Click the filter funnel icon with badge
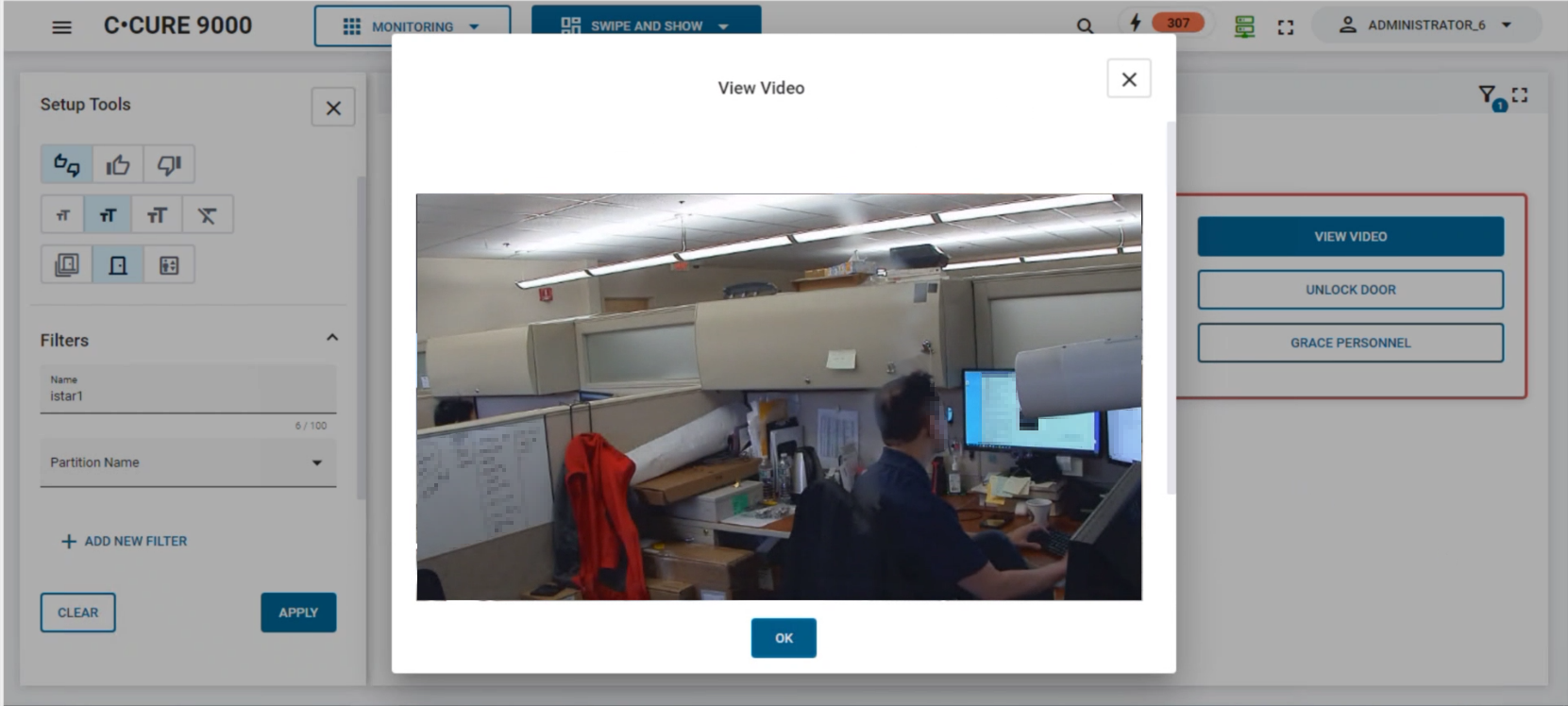 pos(1488,95)
